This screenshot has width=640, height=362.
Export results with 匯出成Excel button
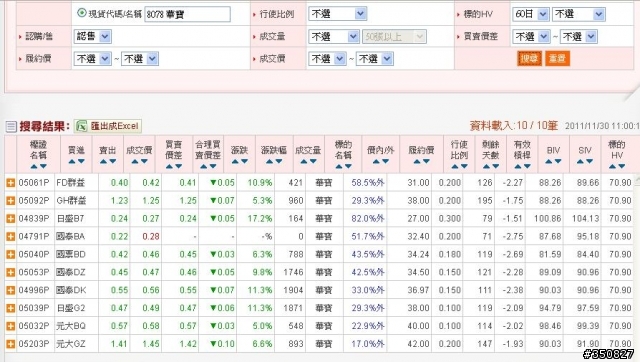click(x=108, y=126)
